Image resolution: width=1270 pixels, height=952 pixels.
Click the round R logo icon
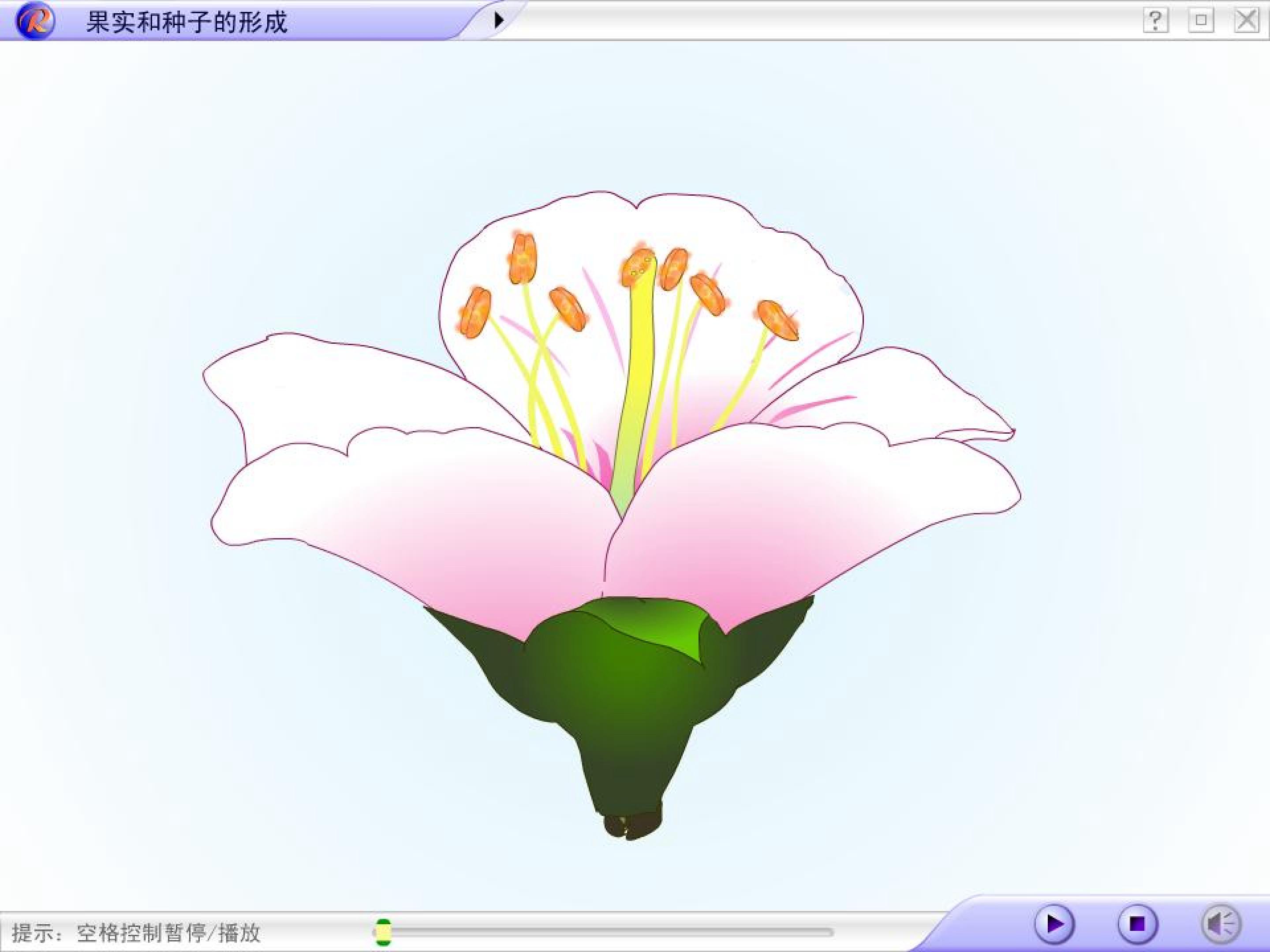[x=36, y=21]
